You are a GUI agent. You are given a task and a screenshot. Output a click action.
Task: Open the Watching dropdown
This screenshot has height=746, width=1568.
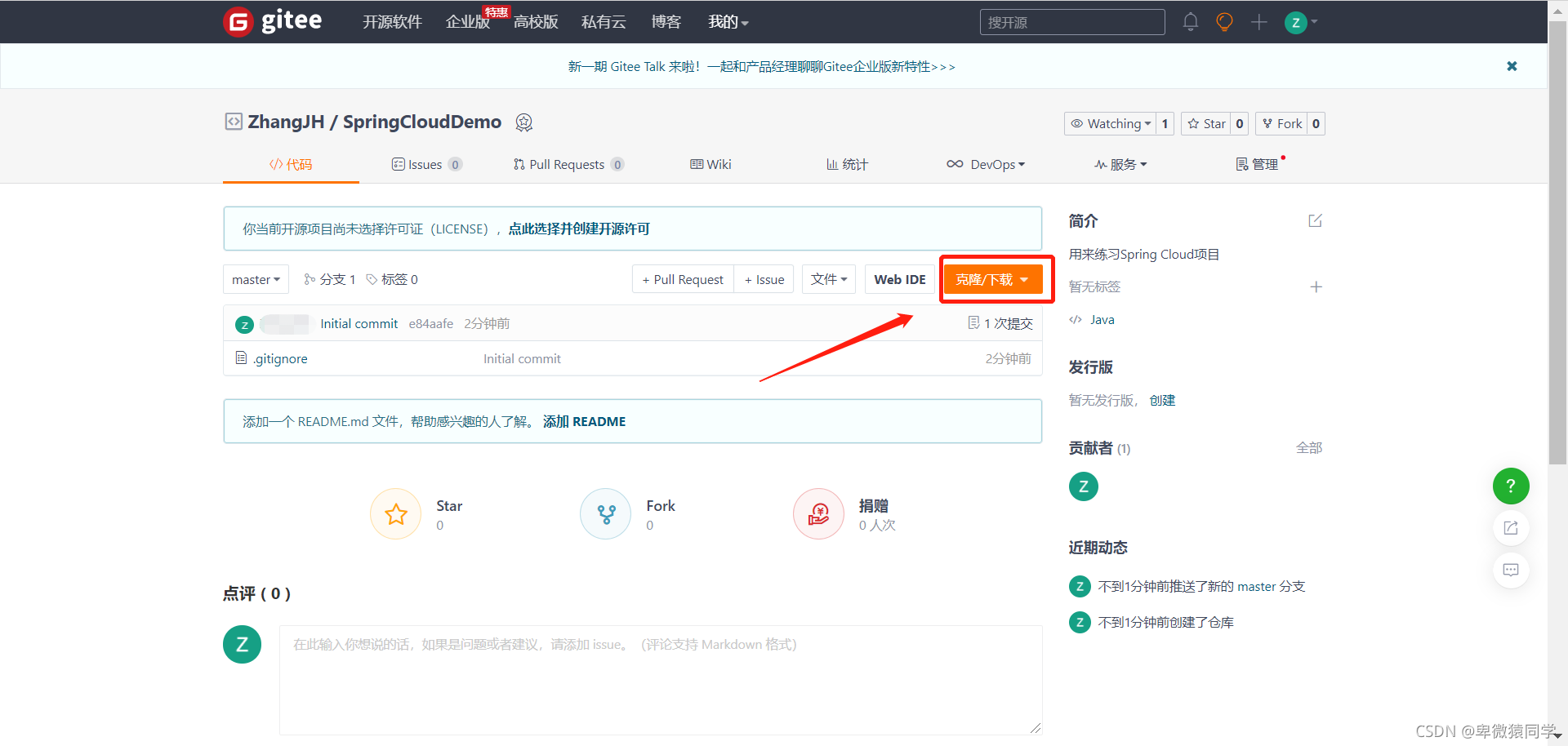pyautogui.click(x=1110, y=123)
